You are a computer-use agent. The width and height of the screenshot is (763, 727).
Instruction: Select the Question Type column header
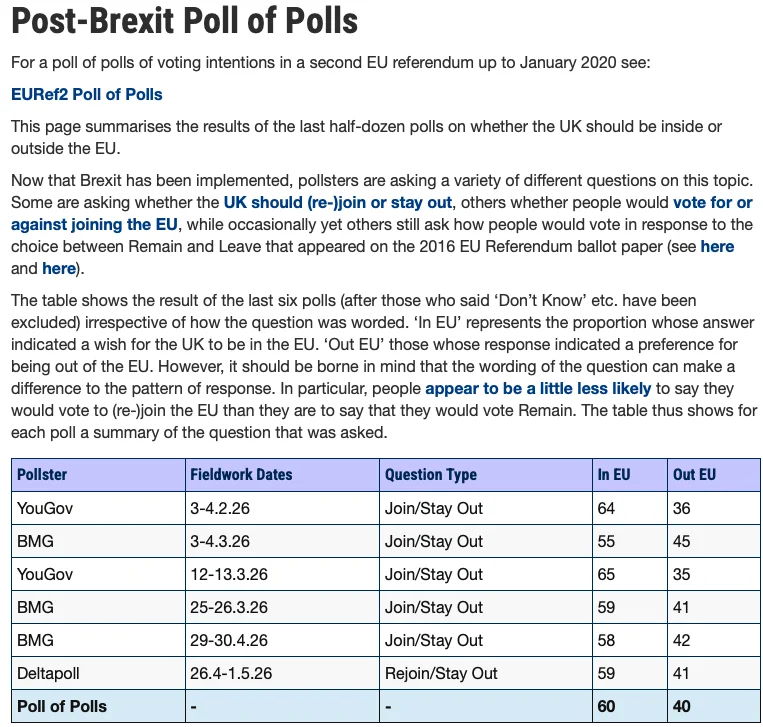[486, 474]
